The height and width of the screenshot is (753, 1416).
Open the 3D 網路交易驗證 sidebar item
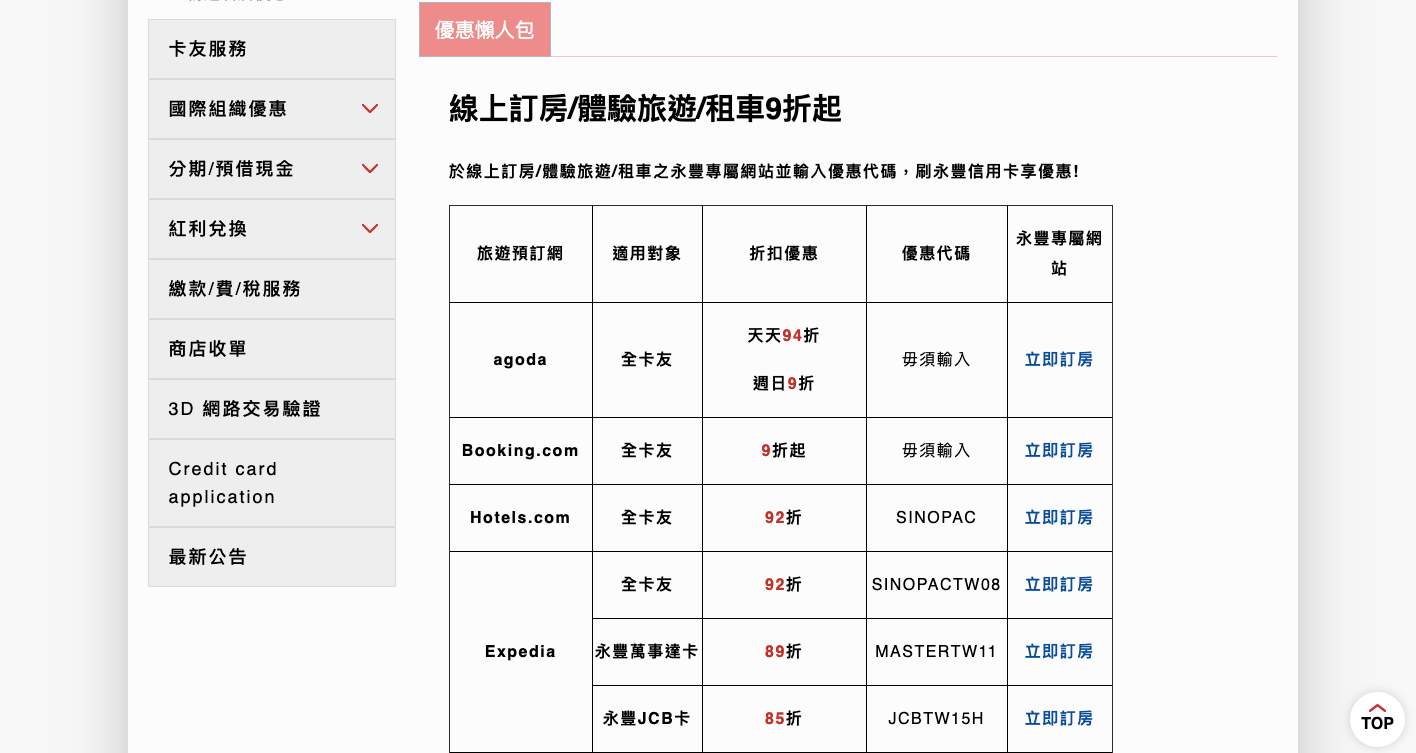point(271,409)
